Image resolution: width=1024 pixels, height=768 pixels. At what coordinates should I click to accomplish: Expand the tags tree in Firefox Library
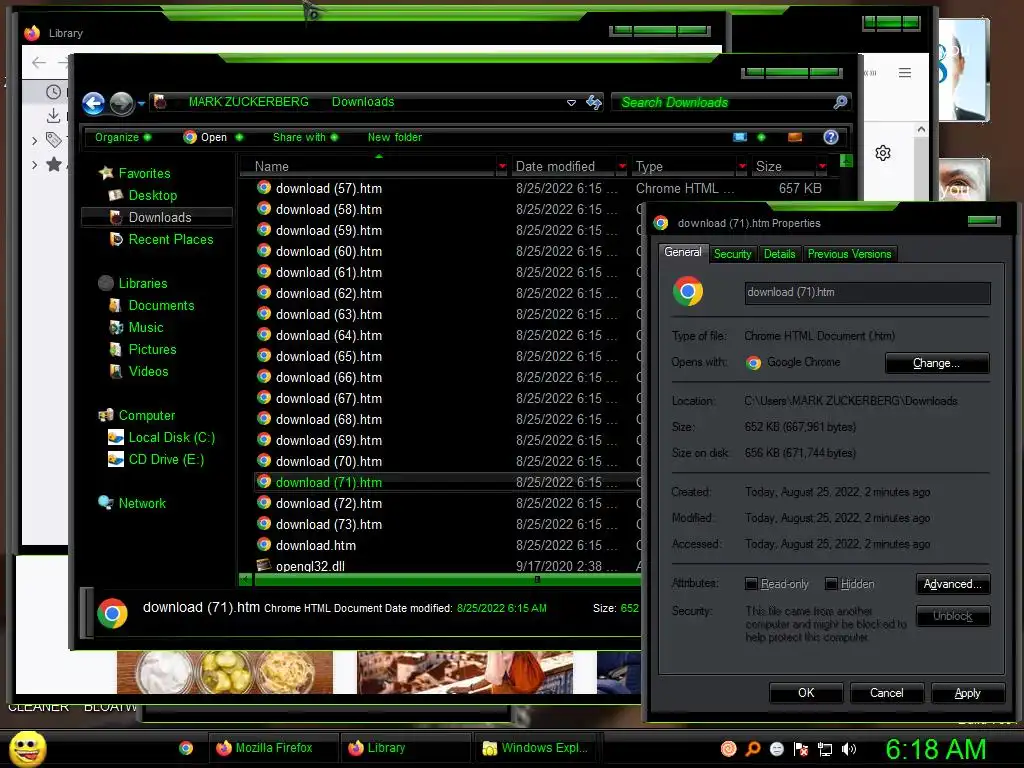35,140
